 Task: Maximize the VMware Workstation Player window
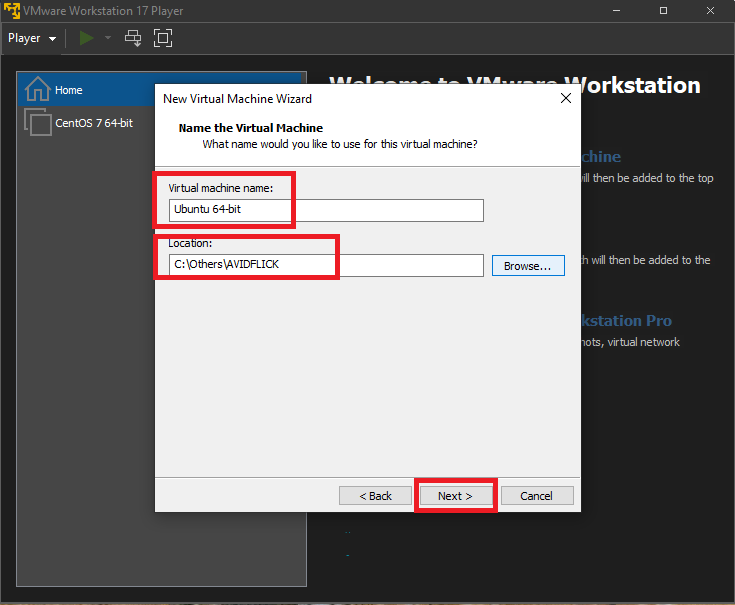(x=663, y=10)
